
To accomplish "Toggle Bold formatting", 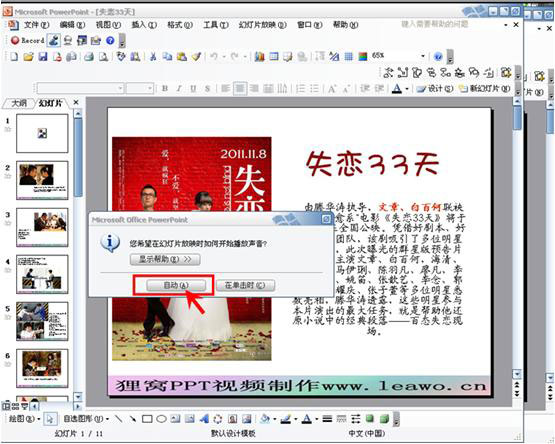I will pyautogui.click(x=165, y=88).
